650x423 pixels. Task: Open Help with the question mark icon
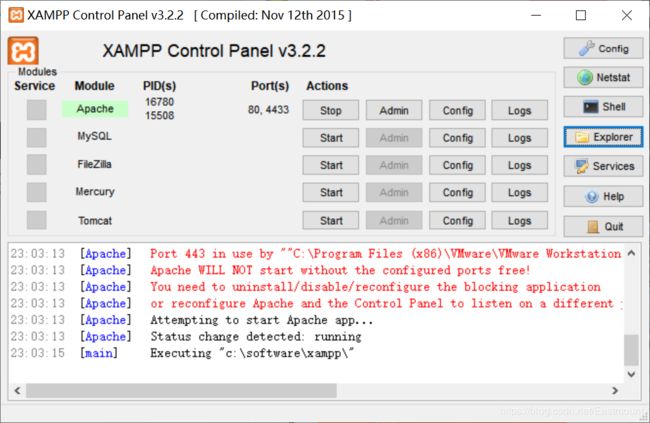pos(603,196)
